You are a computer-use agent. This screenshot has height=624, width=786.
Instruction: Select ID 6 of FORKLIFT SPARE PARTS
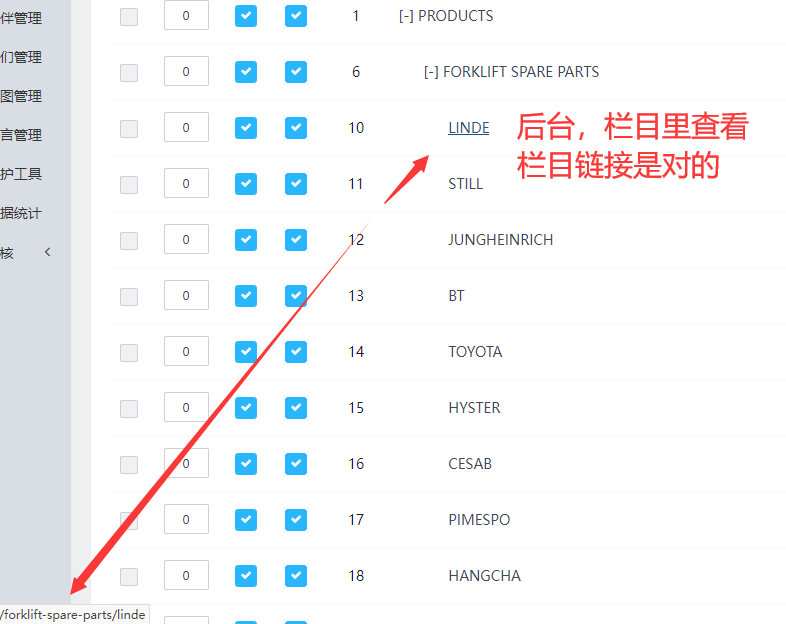356,72
